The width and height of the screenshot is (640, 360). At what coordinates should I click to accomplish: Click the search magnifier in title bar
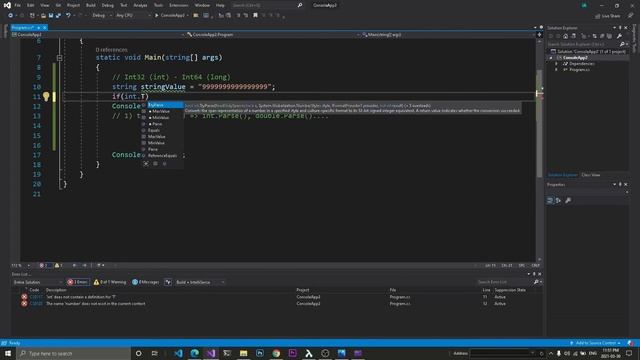[x=300, y=5]
